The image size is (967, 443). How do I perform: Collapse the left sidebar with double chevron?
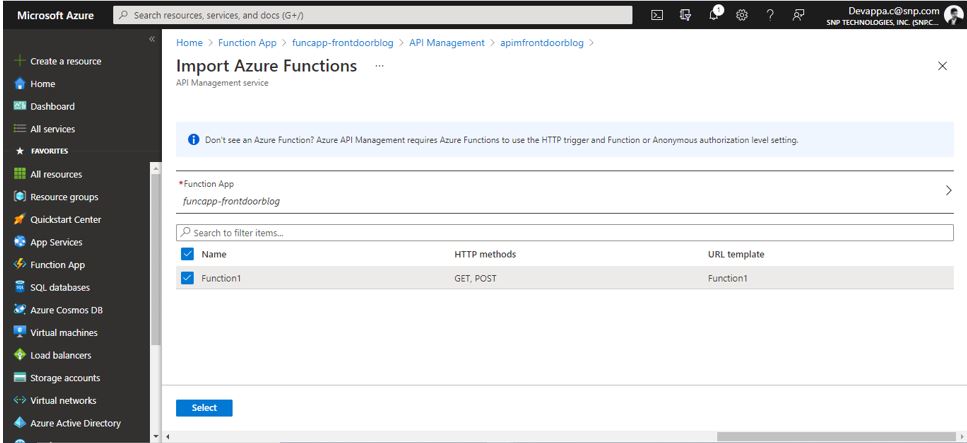click(x=152, y=39)
